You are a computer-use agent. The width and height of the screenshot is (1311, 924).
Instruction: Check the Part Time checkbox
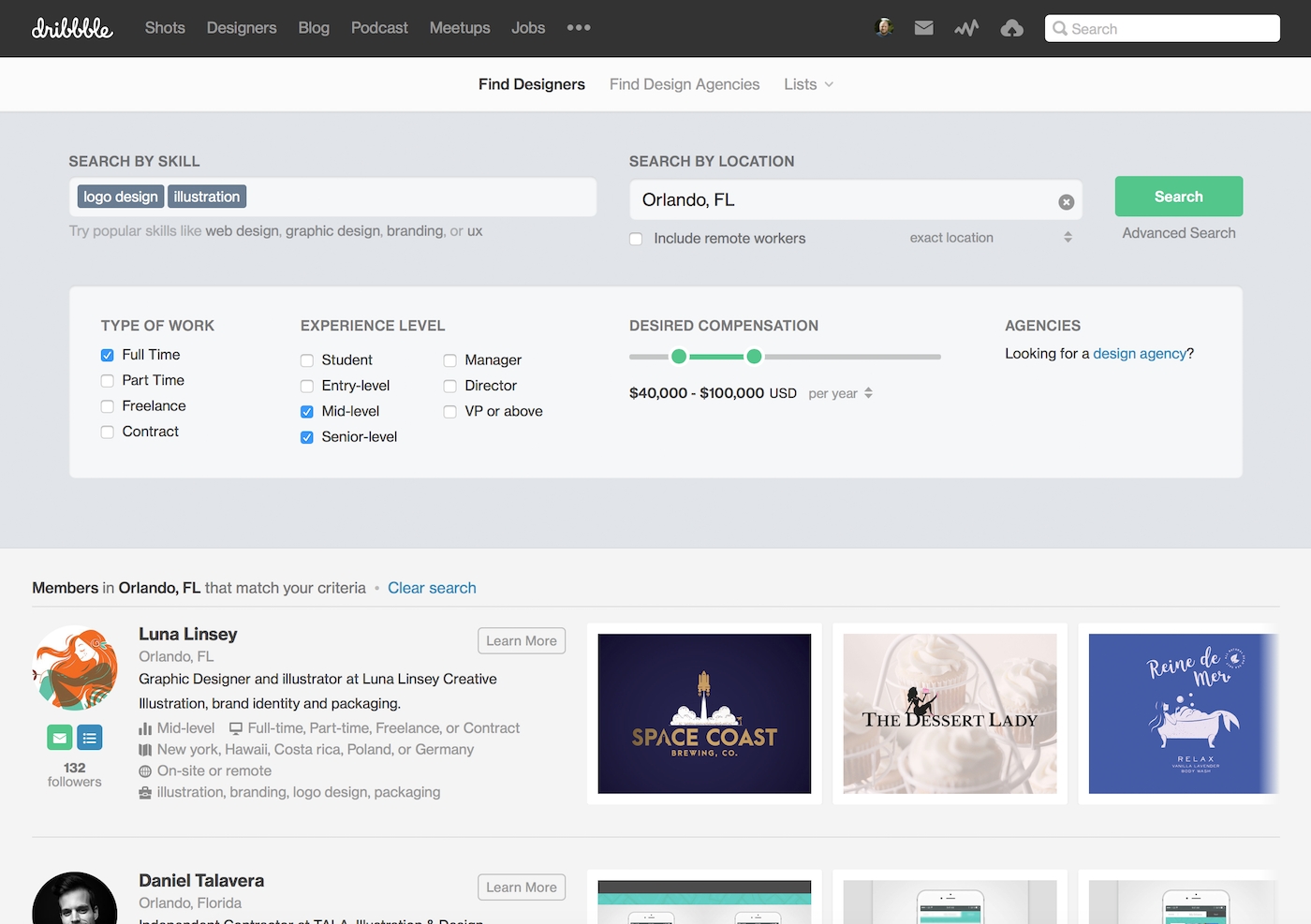pos(108,380)
